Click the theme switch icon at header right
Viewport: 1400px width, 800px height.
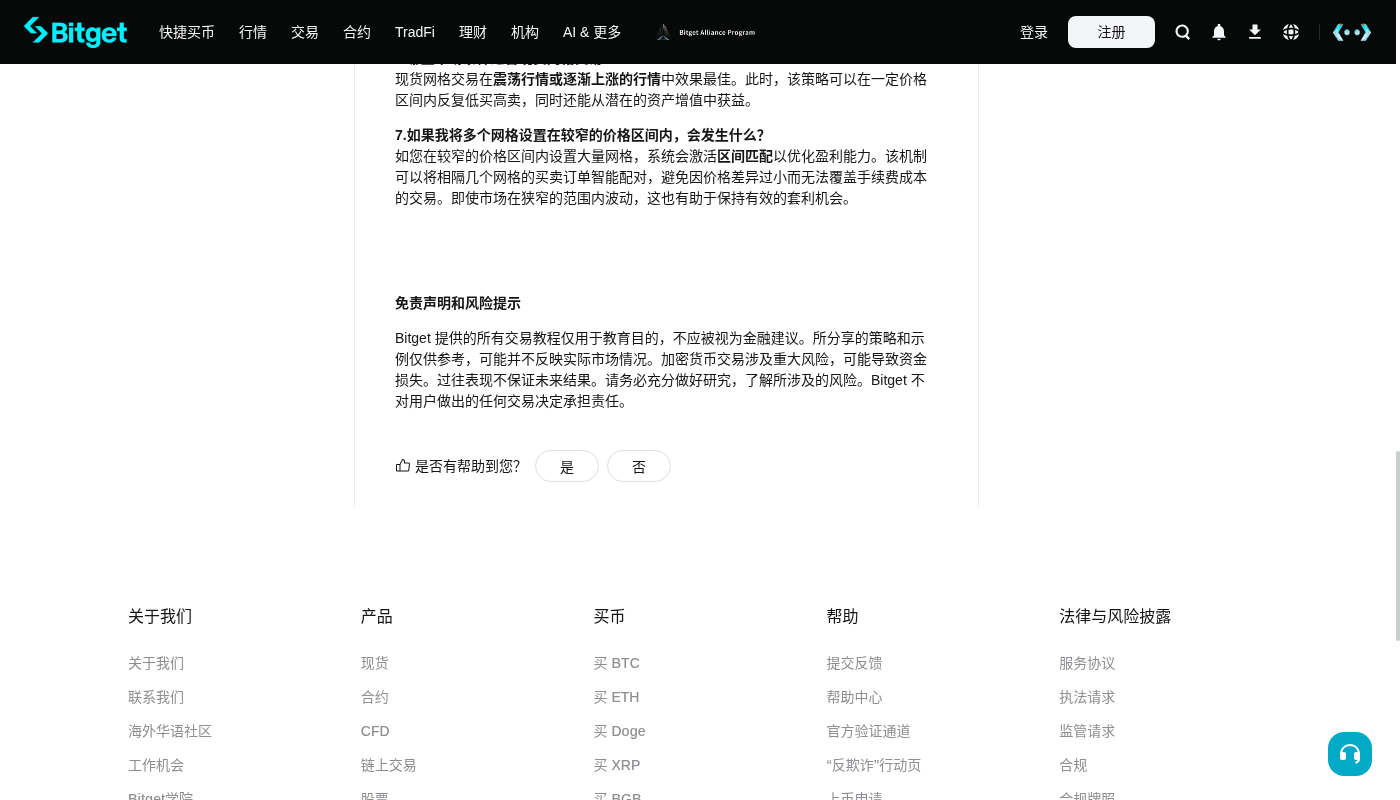1352,32
